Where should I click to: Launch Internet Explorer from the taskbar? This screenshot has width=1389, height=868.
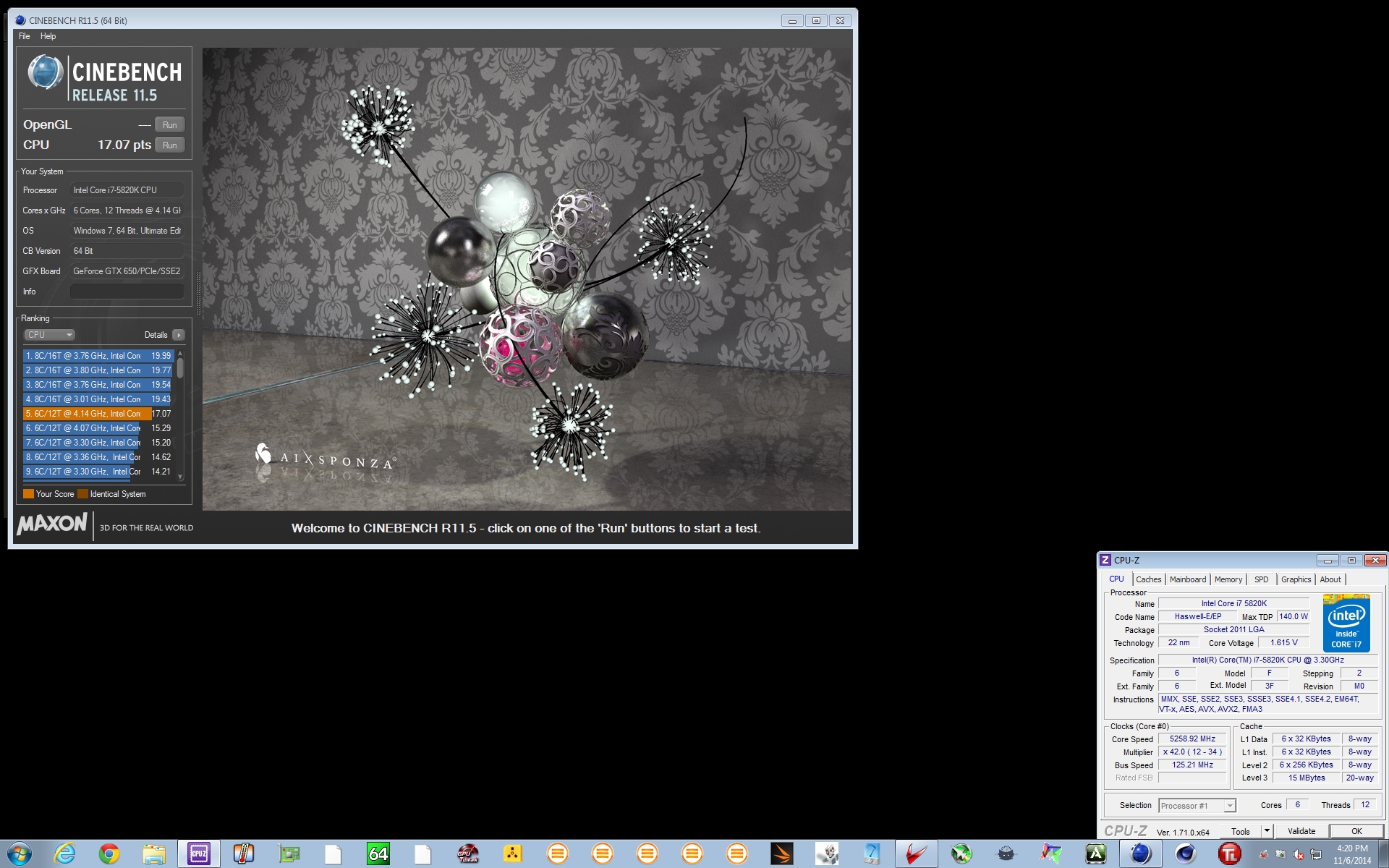[x=64, y=854]
